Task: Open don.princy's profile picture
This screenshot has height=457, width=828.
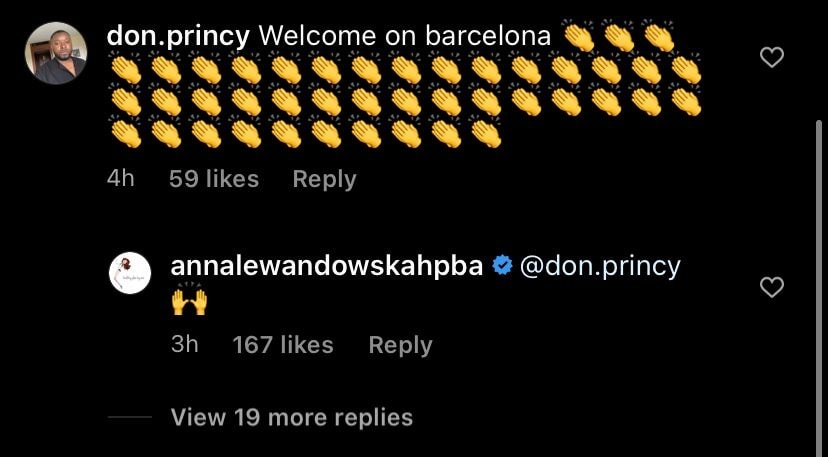Action: tap(55, 53)
